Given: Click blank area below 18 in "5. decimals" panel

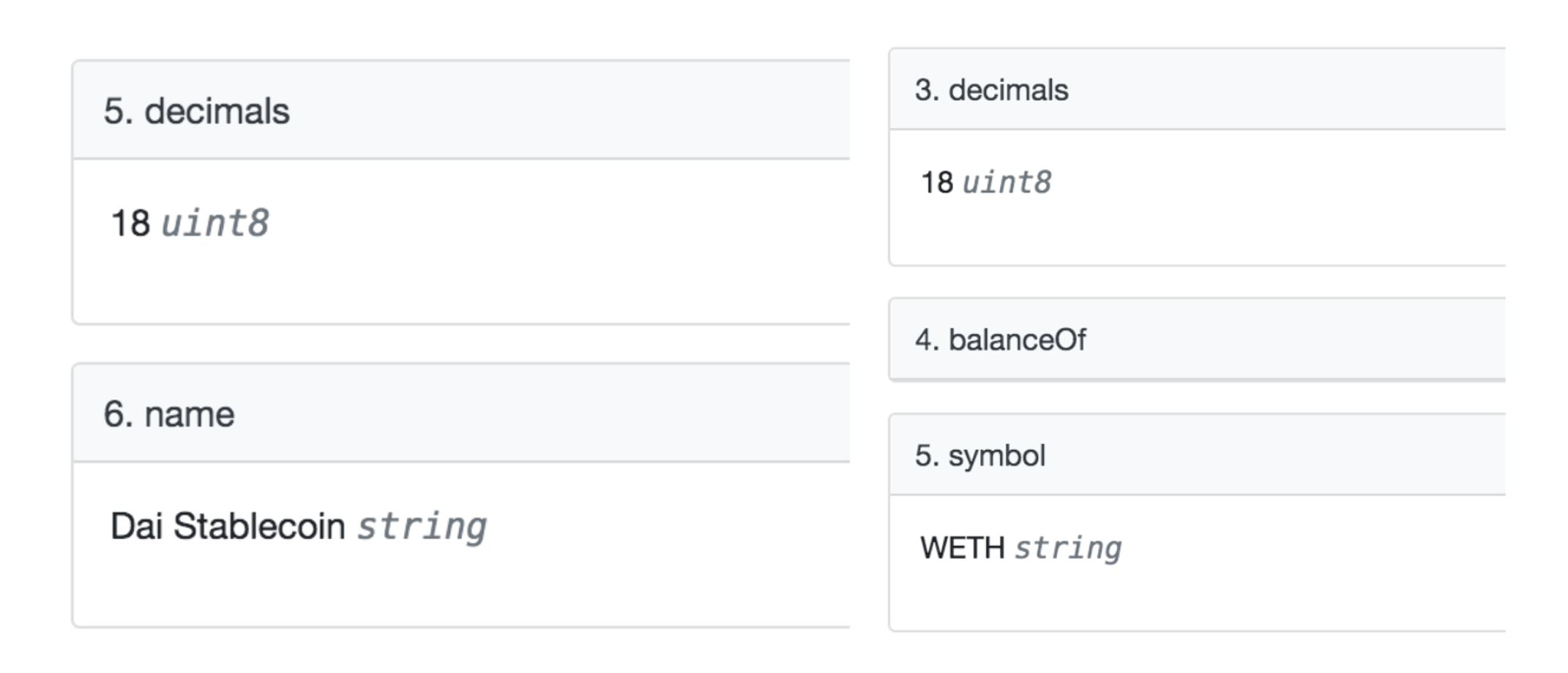Looking at the screenshot, I should tap(461, 285).
